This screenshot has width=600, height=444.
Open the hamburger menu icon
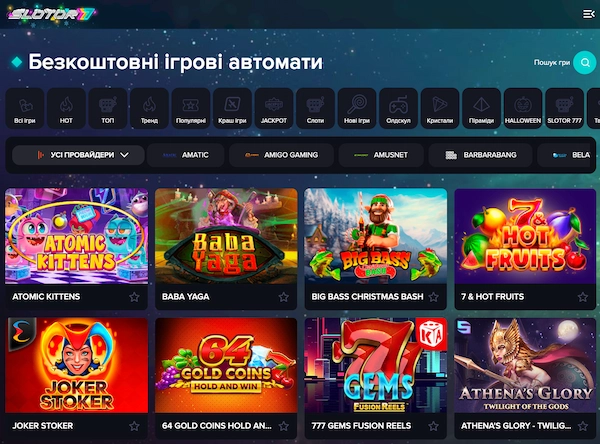pos(588,14)
